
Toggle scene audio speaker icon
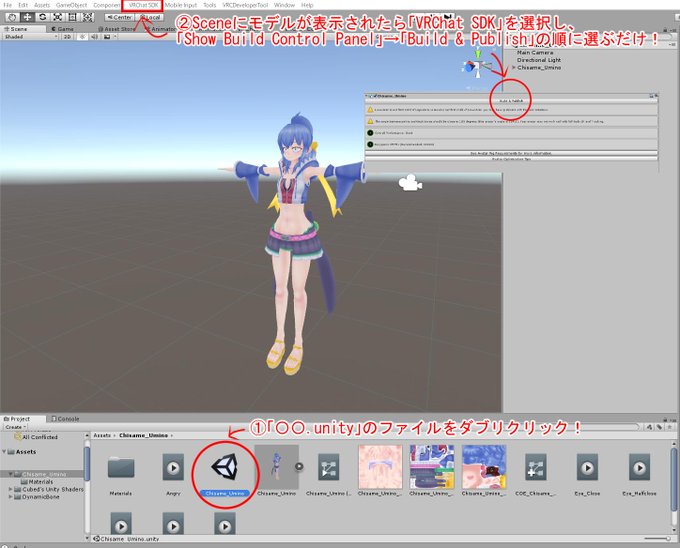[x=94, y=37]
